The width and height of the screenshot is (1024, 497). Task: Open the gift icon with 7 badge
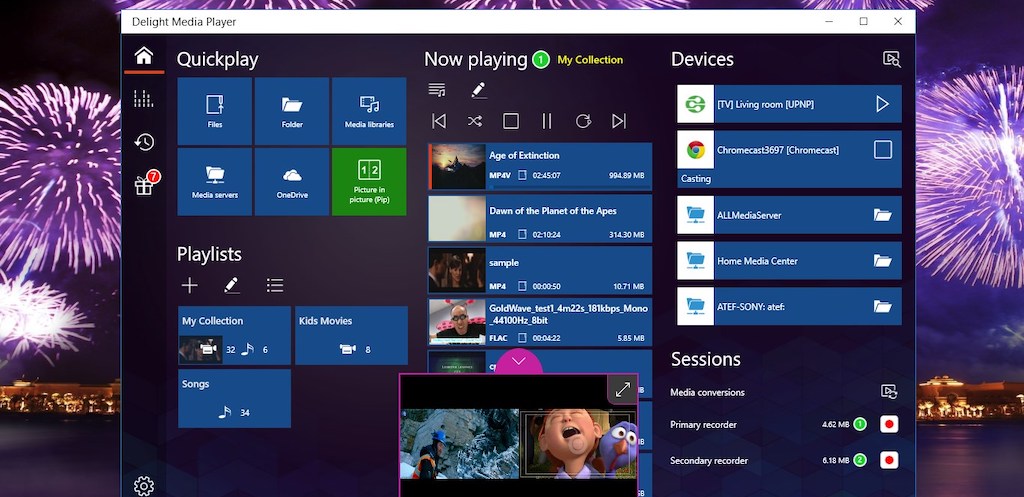(x=144, y=185)
